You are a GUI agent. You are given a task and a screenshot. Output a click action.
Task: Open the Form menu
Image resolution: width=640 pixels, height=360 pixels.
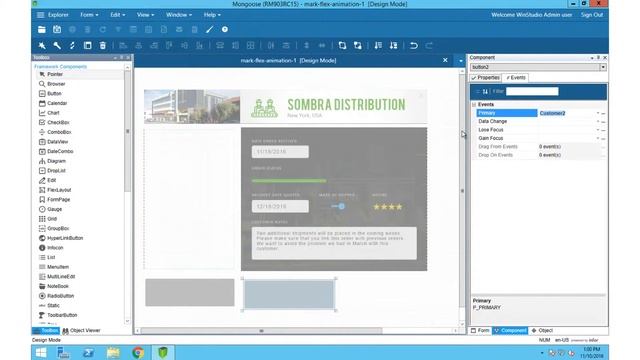pyautogui.click(x=89, y=15)
